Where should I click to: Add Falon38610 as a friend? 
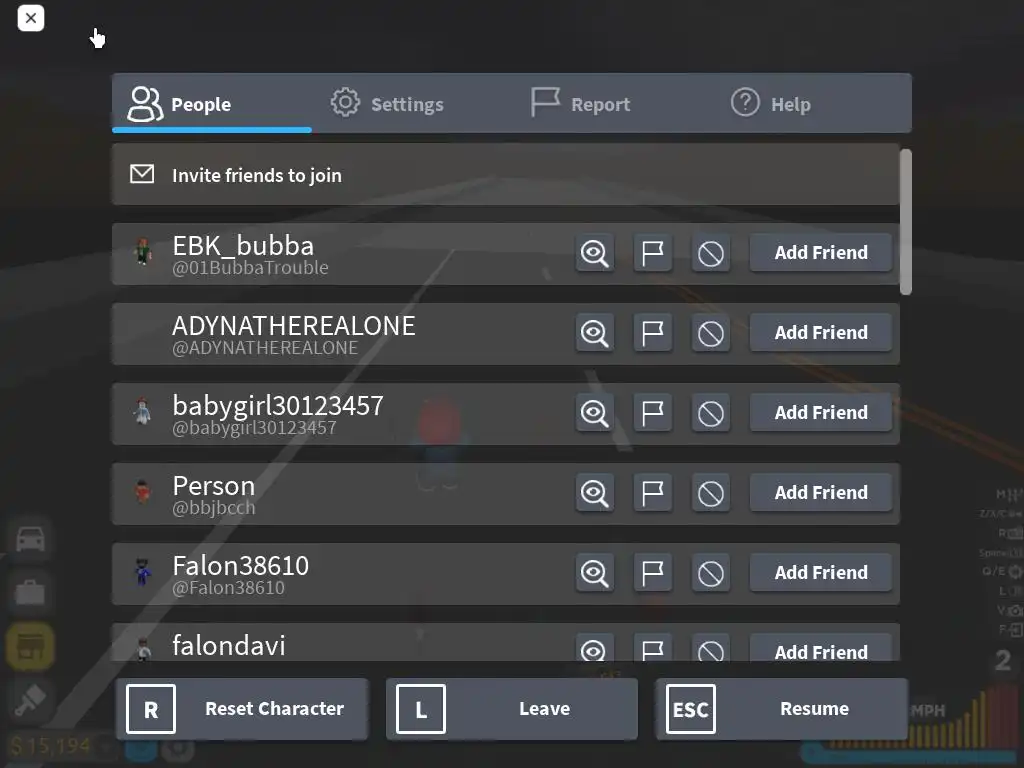pyautogui.click(x=821, y=573)
